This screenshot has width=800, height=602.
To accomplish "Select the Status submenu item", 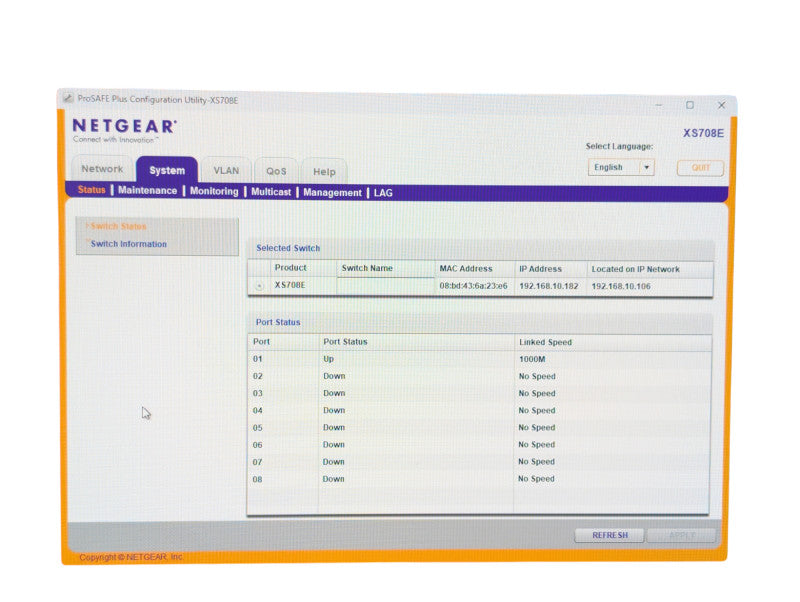I will [91, 190].
